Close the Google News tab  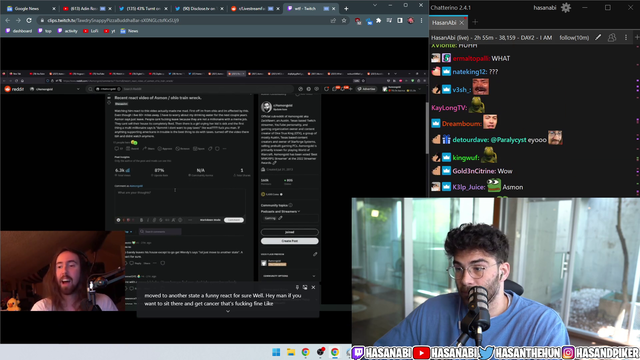pos(53,9)
